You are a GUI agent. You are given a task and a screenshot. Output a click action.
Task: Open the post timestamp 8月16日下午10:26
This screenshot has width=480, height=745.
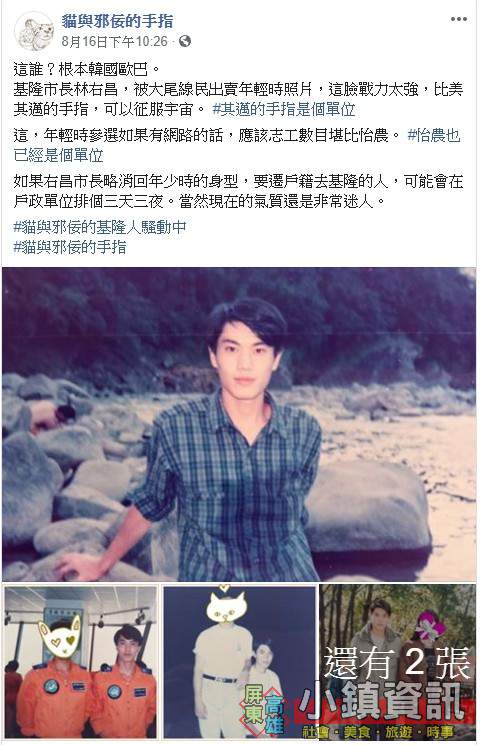[x=115, y=42]
